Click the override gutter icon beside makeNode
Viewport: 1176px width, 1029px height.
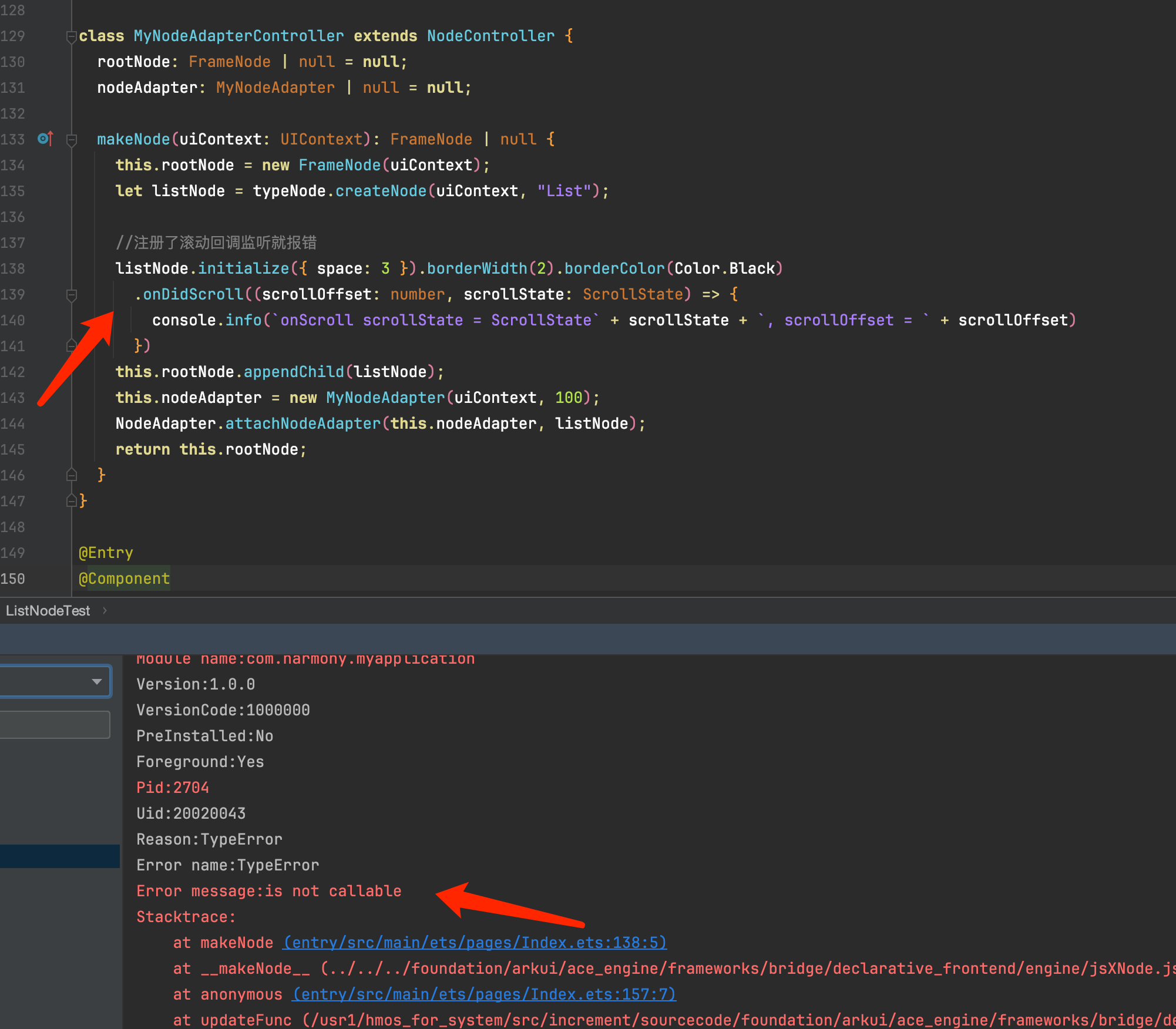45,139
